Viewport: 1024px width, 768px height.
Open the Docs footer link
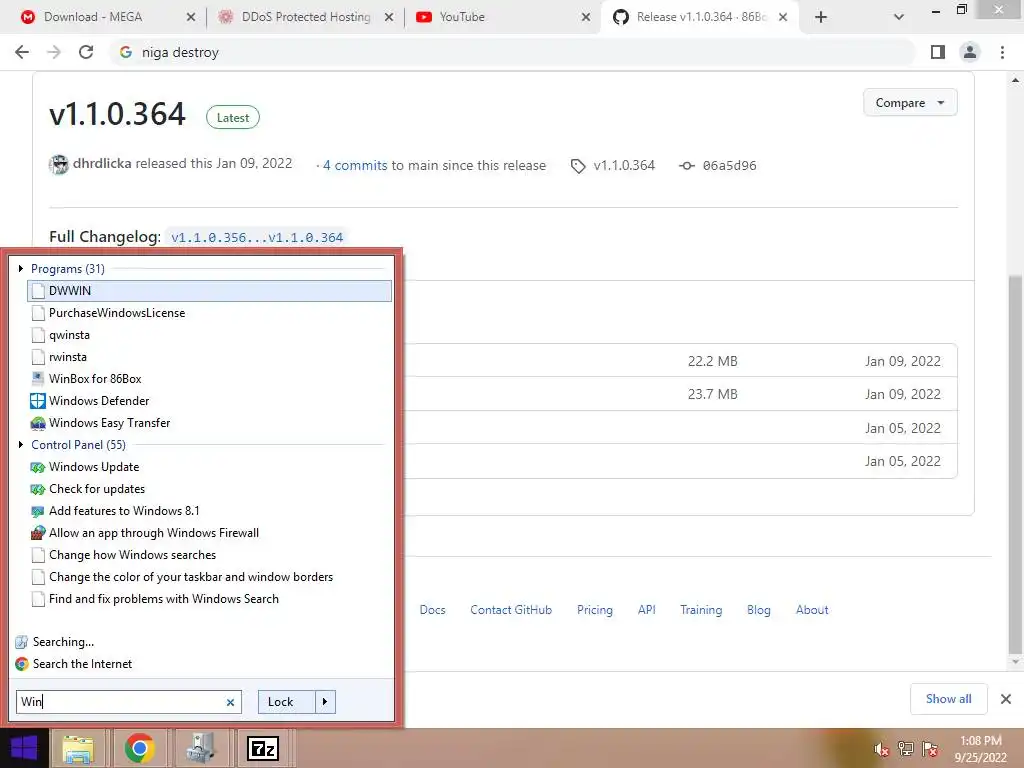click(432, 609)
